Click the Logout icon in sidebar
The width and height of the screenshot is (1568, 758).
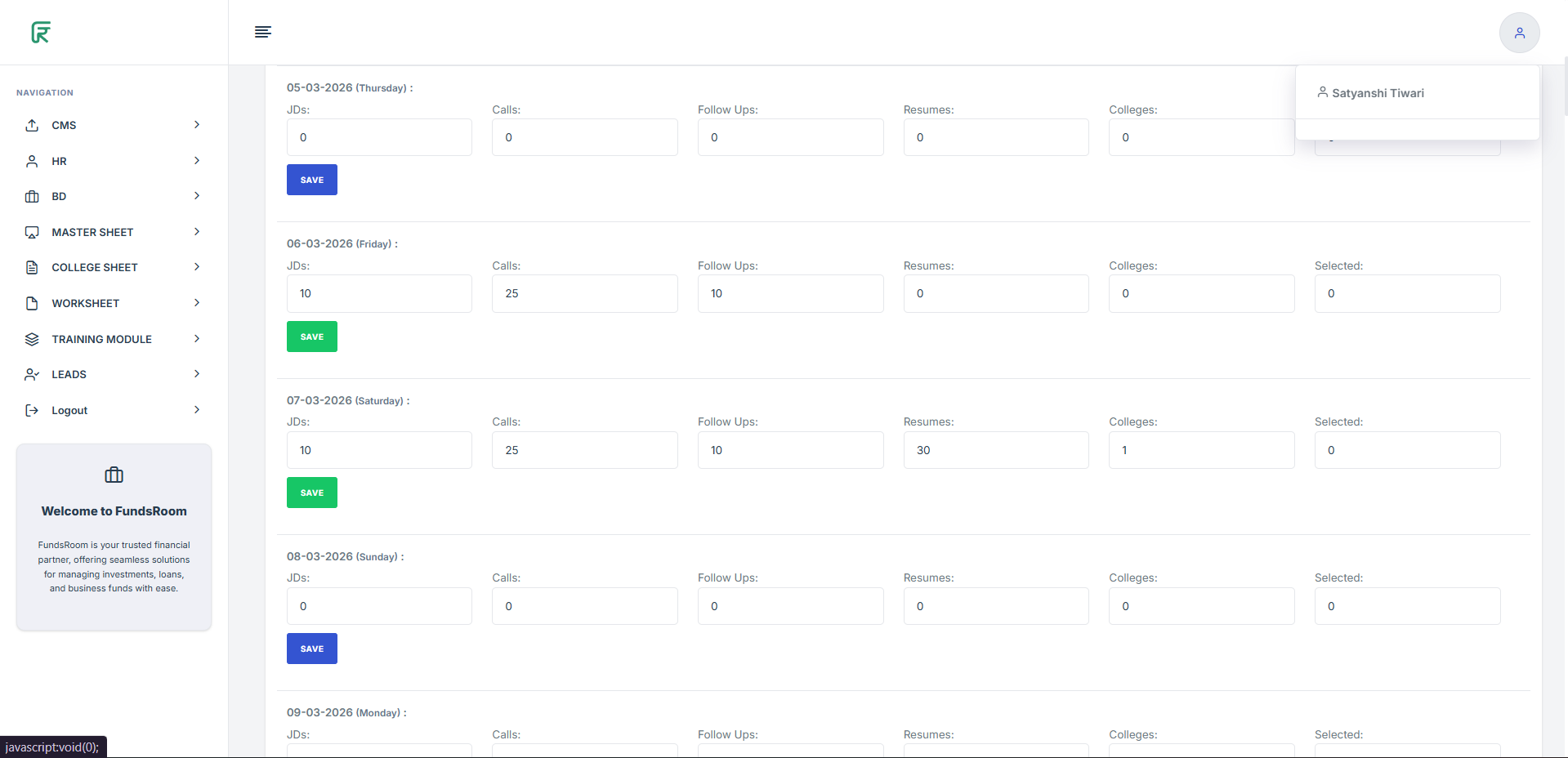(32, 410)
